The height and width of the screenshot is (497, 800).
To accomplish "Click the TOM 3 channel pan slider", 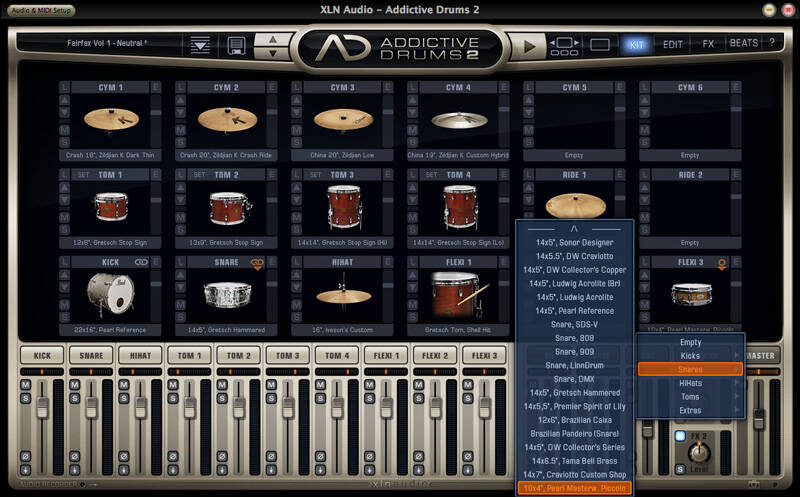I will 287,372.
